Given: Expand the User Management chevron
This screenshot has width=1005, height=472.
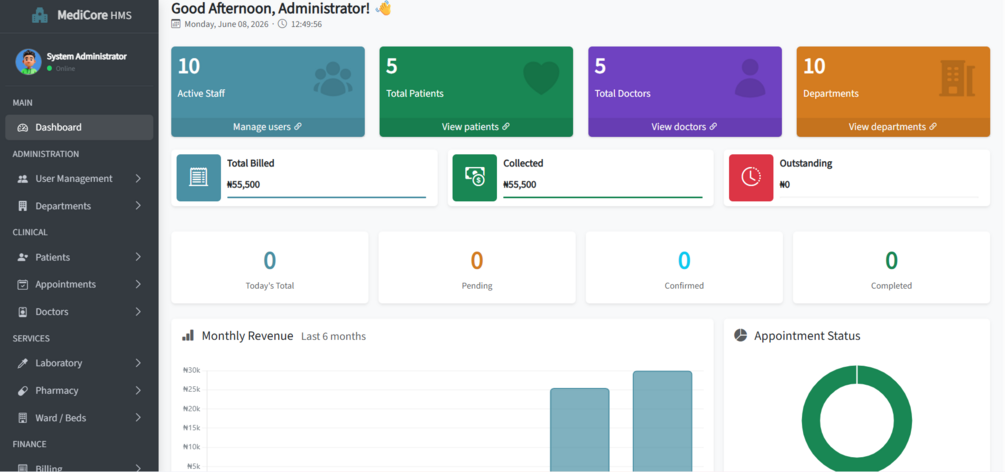Looking at the screenshot, I should point(138,178).
